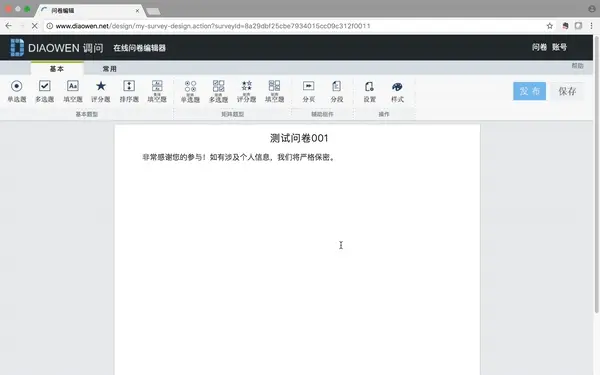Insert a 多选题 checkbox question
This screenshot has height=375, width=600.
(45, 91)
